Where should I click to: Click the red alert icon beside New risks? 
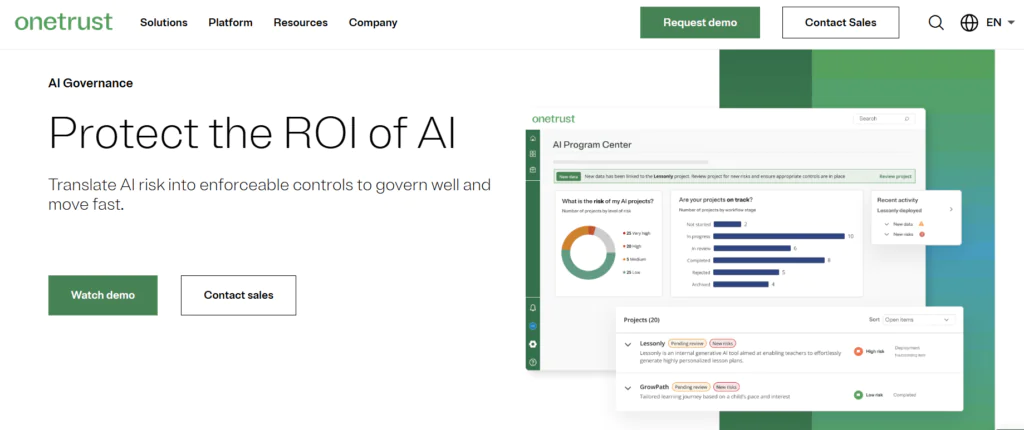[921, 234]
